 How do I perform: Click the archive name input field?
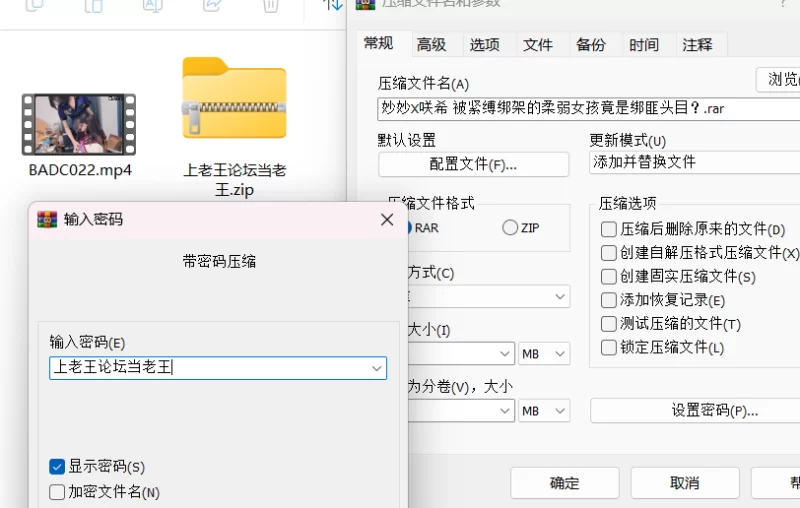(589, 109)
